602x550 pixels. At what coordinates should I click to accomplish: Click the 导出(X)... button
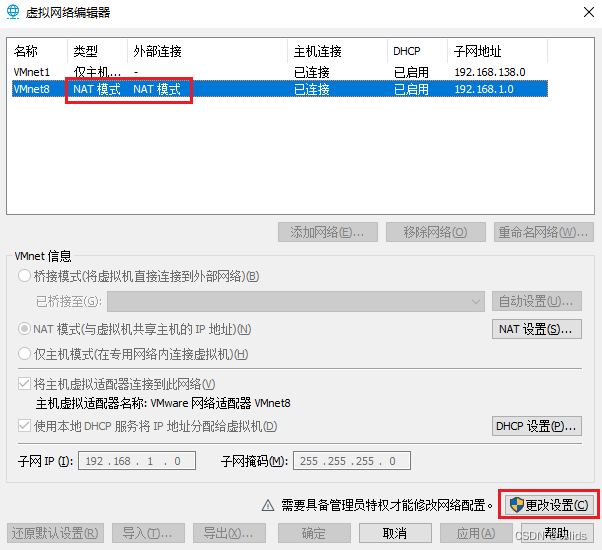(x=229, y=533)
